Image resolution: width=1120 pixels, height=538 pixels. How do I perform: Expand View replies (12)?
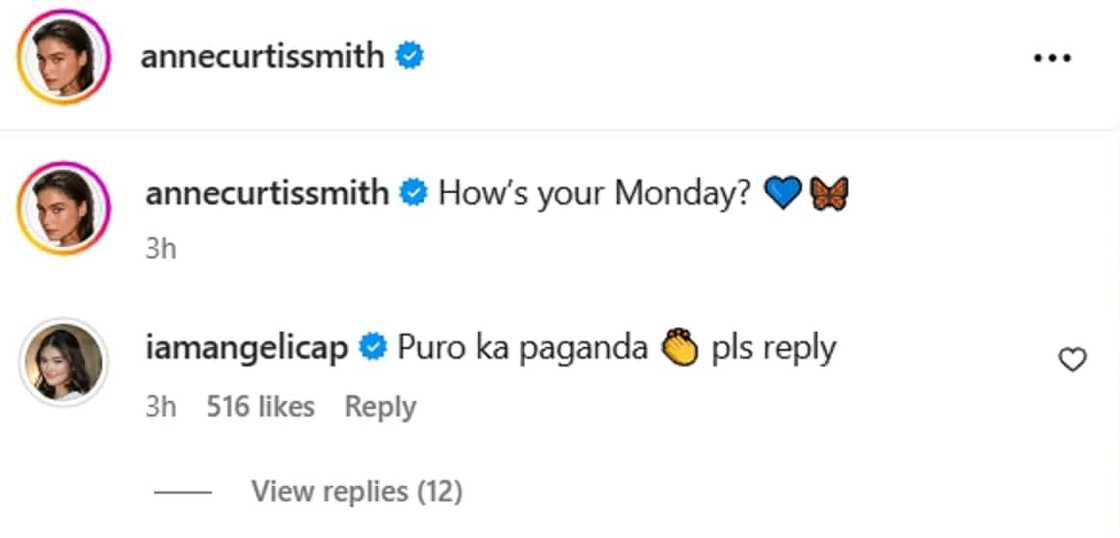[x=357, y=491]
